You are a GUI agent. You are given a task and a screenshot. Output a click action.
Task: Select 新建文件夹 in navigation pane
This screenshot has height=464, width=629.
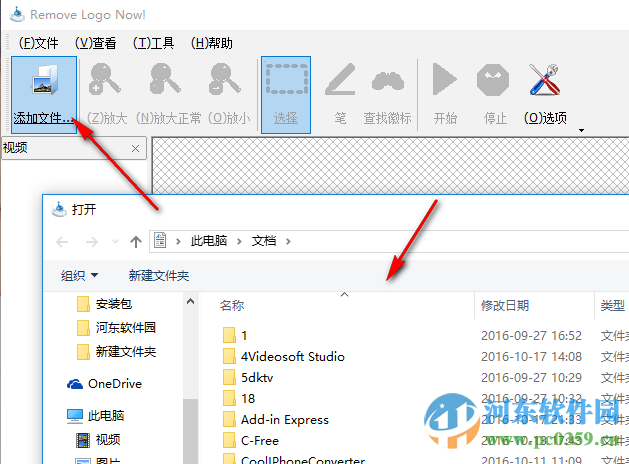tap(126, 352)
